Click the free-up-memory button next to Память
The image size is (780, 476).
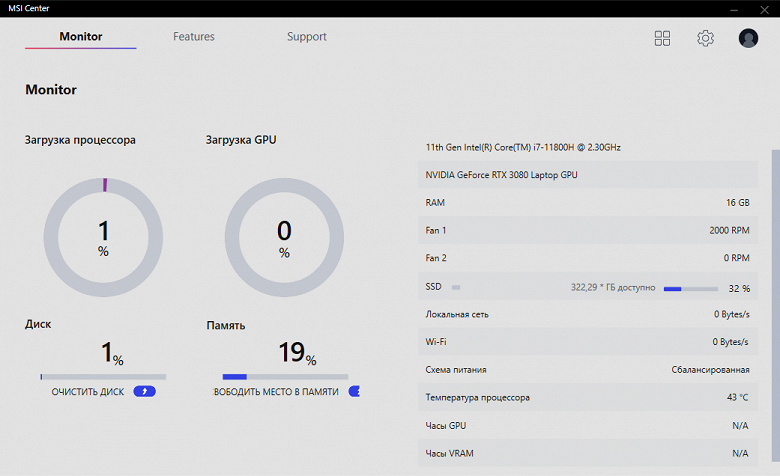pyautogui.click(x=354, y=391)
